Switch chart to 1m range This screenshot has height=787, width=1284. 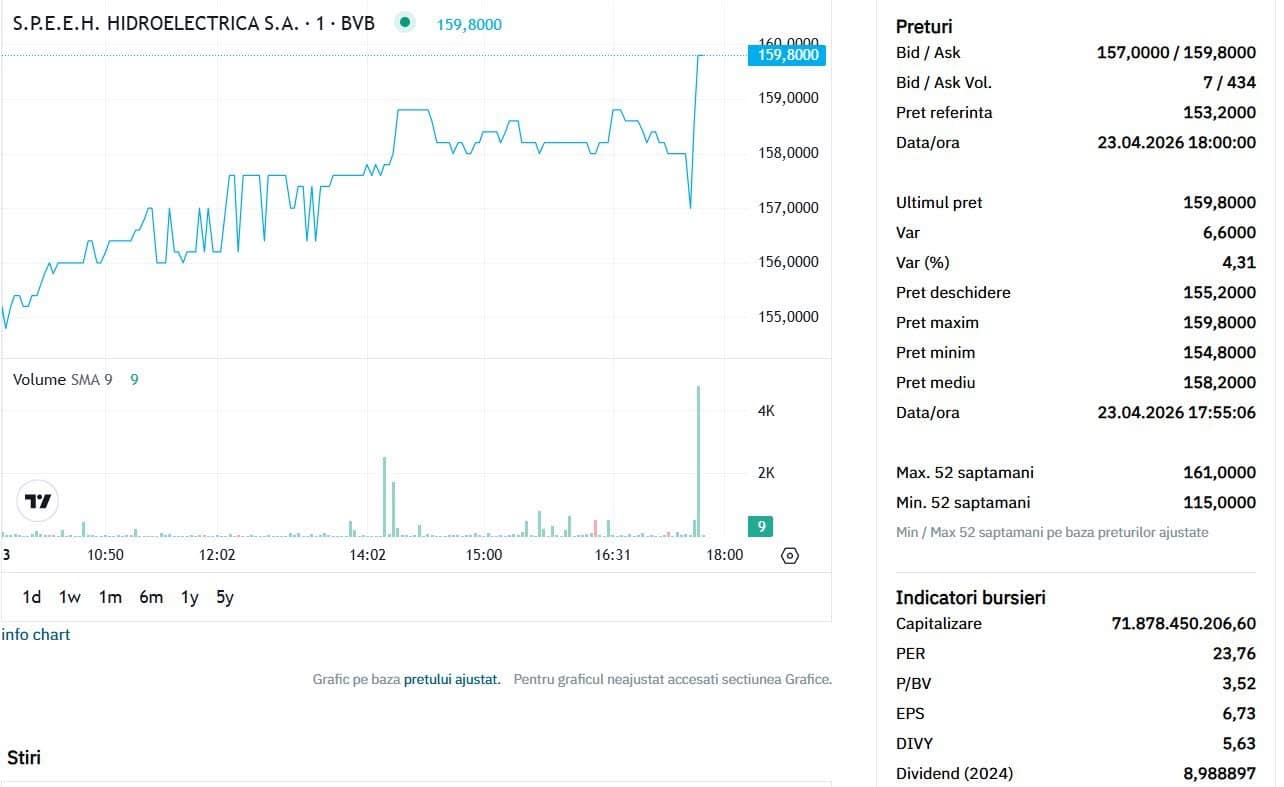click(x=110, y=597)
